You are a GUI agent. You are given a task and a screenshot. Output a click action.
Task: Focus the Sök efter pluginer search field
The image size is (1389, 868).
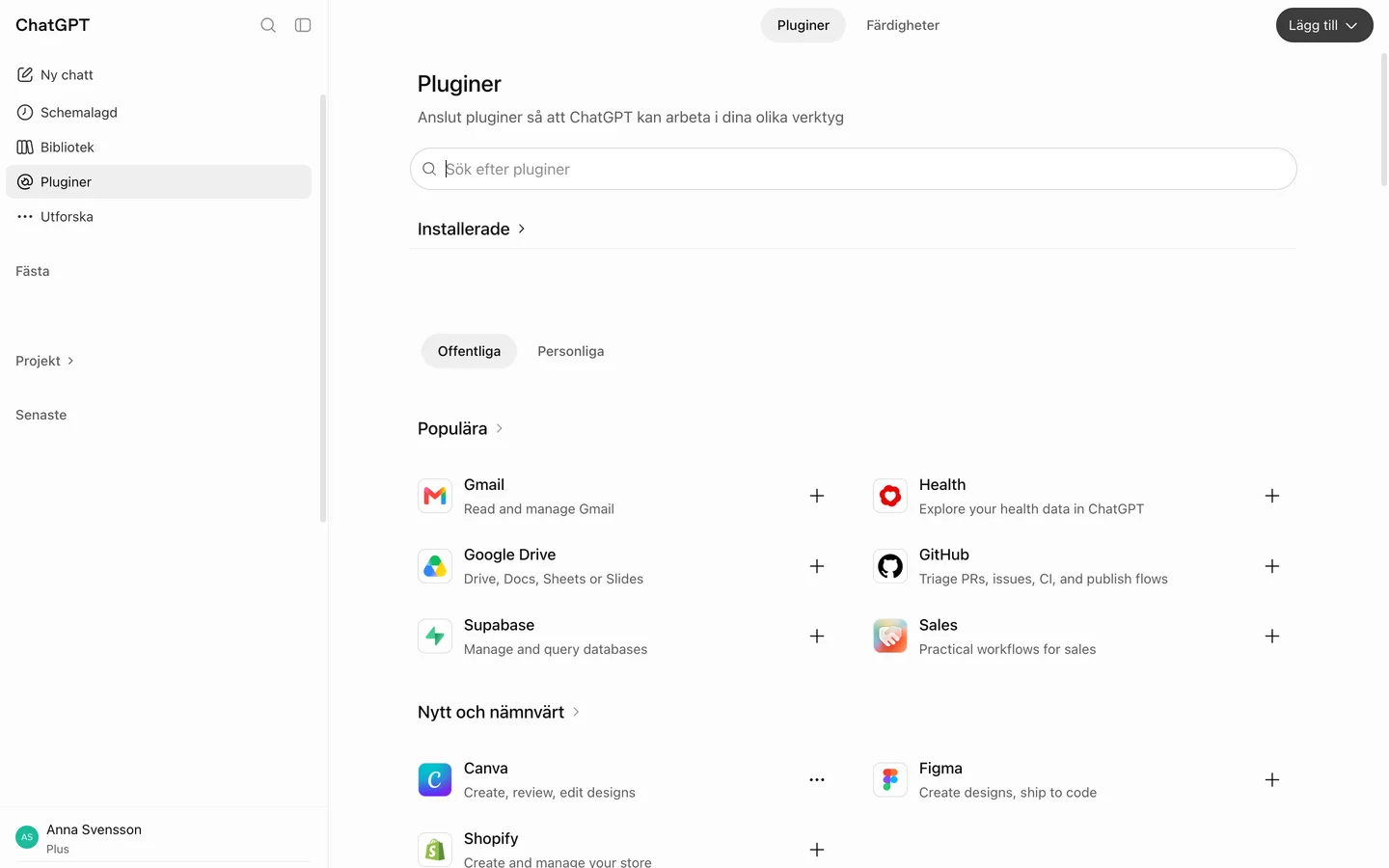tap(854, 169)
